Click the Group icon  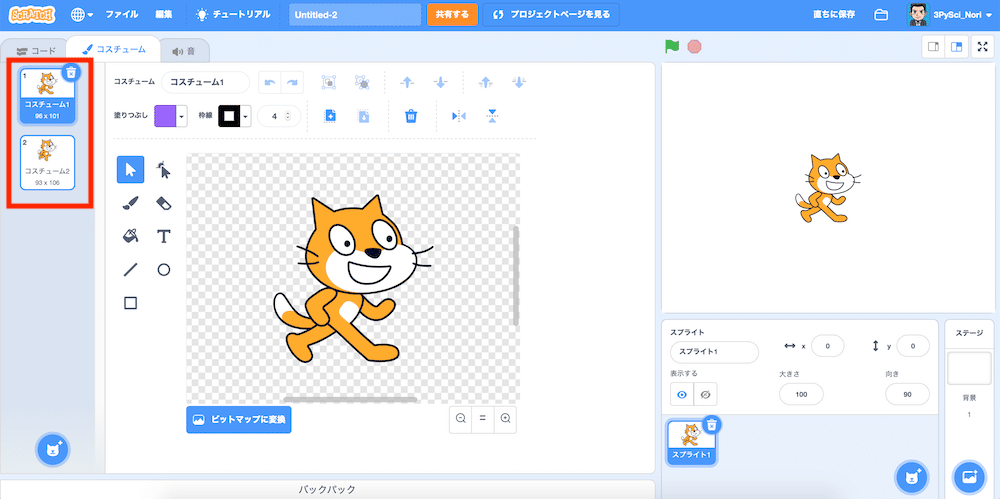(x=329, y=82)
